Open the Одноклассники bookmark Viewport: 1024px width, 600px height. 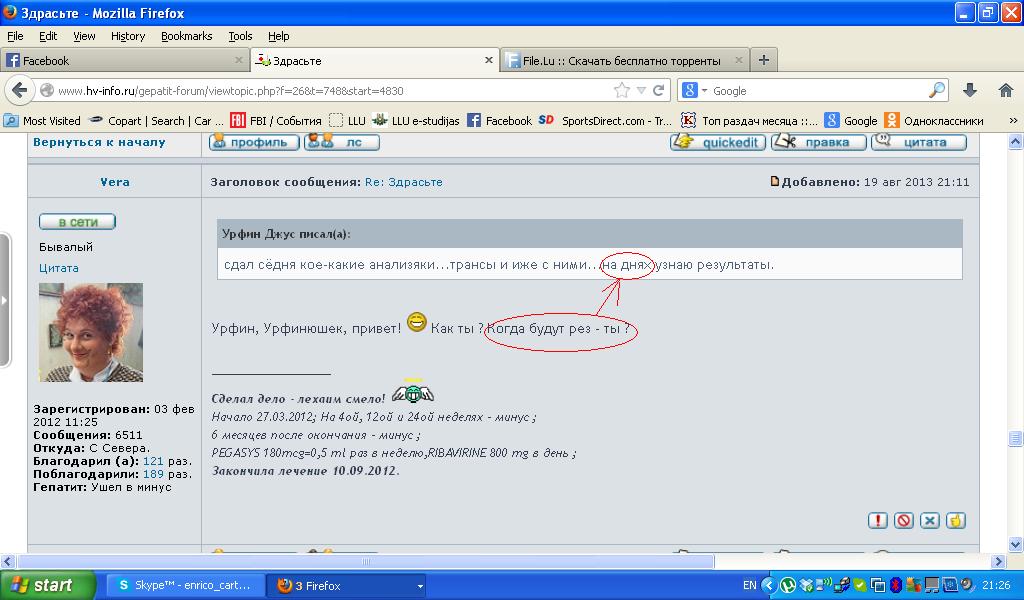[x=935, y=121]
